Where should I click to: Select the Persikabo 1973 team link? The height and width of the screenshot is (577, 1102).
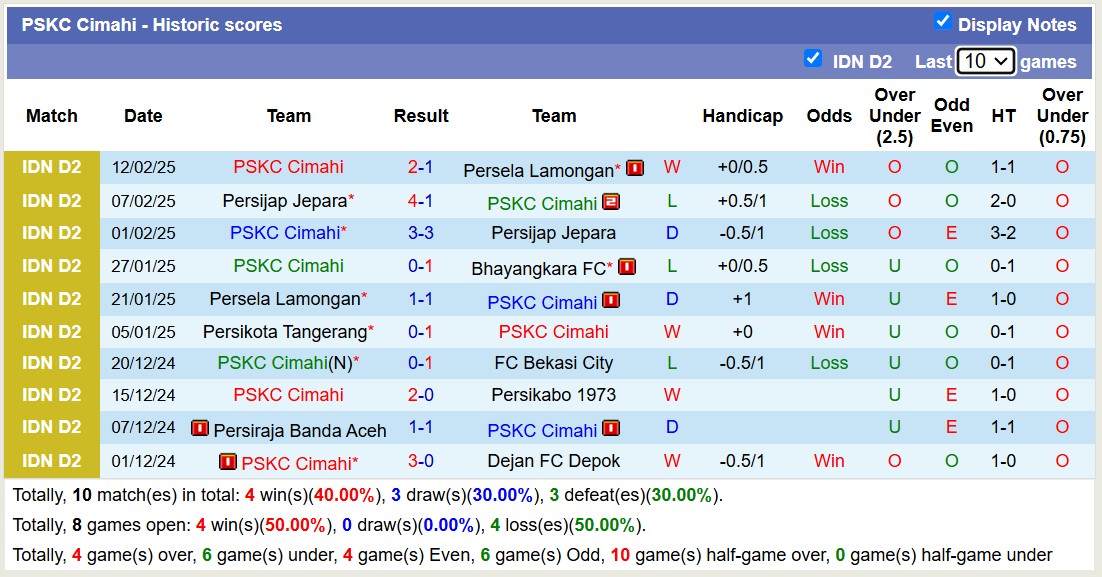tap(554, 395)
